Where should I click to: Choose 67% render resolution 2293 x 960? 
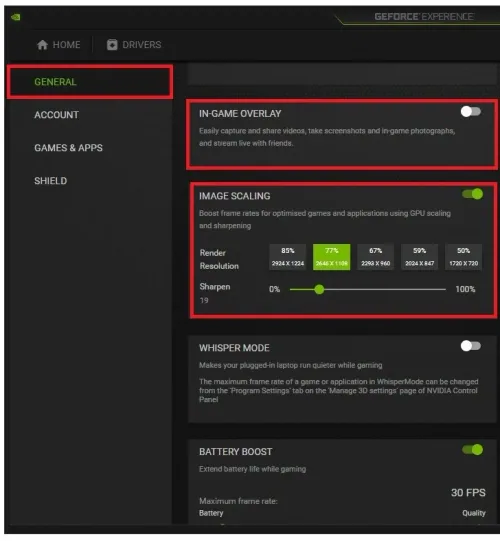375,257
